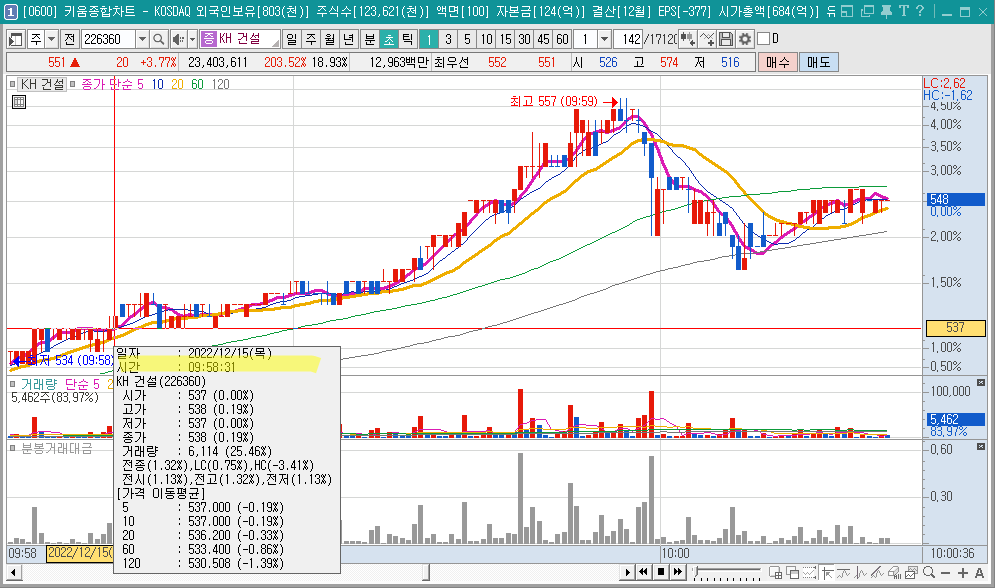The image size is (995, 588).
Task: Click the 전 button beside stock code
Action: tap(70, 39)
